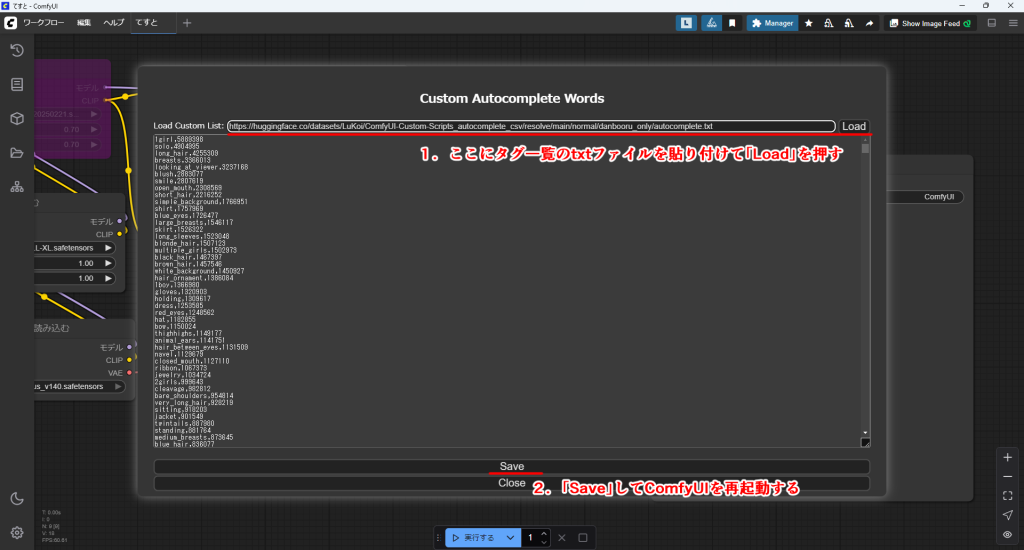Click the Load button
This screenshot has width=1024, height=550.
[854, 126]
